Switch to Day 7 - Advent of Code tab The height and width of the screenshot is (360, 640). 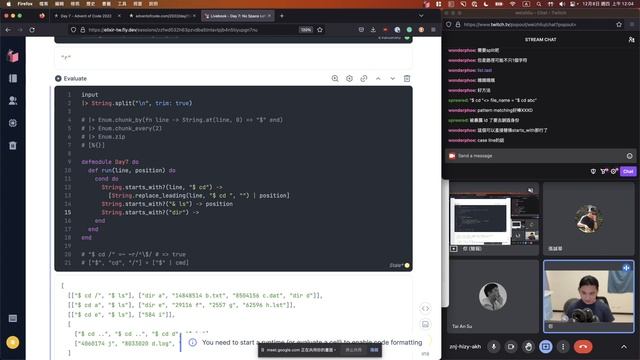pos(86,16)
